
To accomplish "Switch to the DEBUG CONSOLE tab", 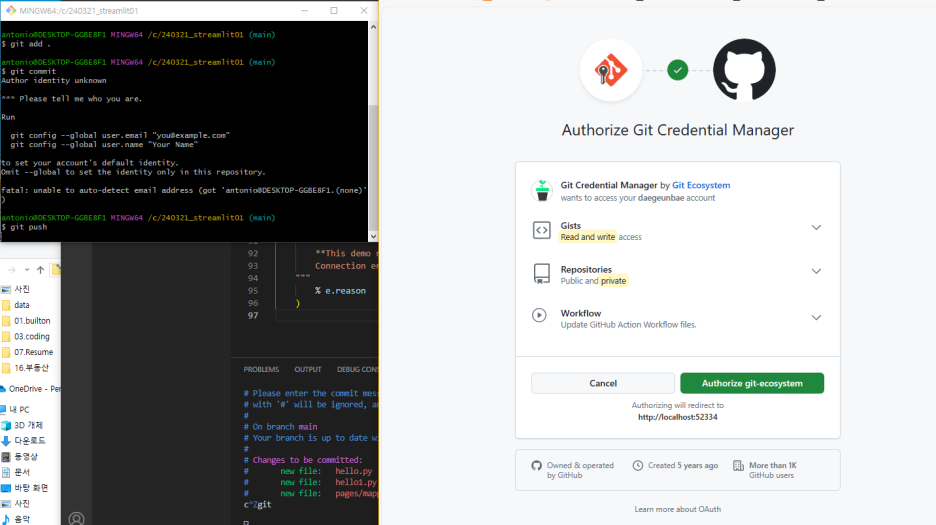I will click(x=357, y=370).
